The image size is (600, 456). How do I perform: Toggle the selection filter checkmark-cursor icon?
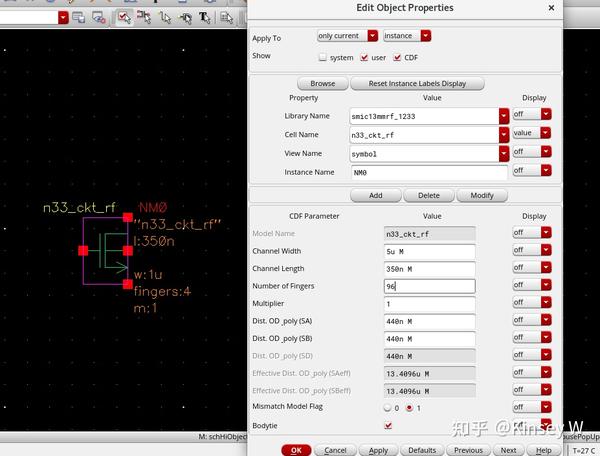click(x=124, y=18)
